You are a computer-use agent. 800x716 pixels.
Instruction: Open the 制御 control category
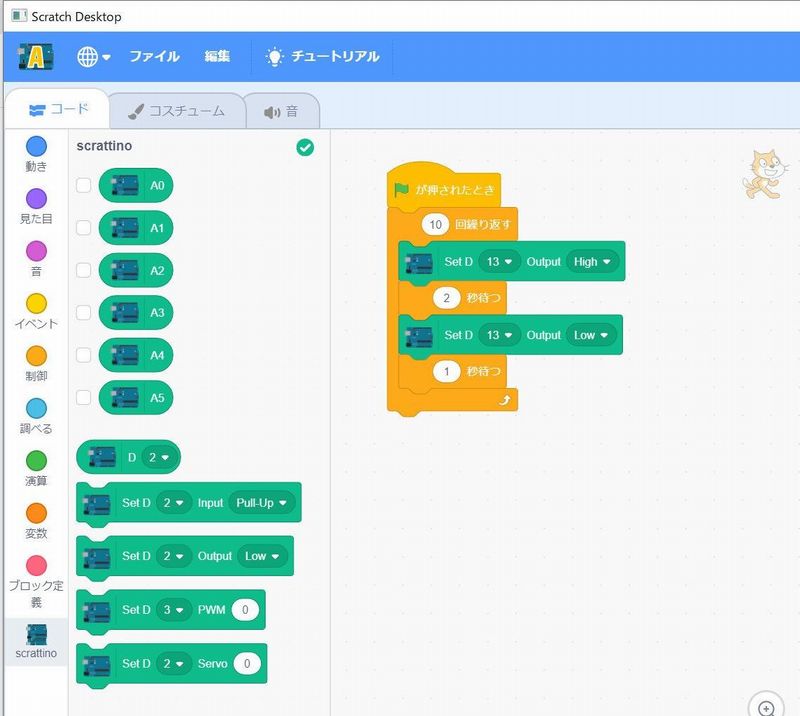36,357
